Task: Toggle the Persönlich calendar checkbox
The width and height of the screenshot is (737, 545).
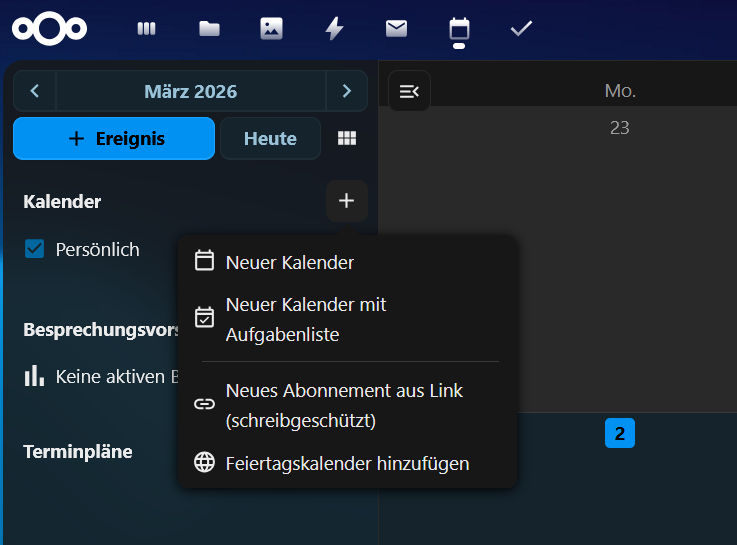Action: 34,249
